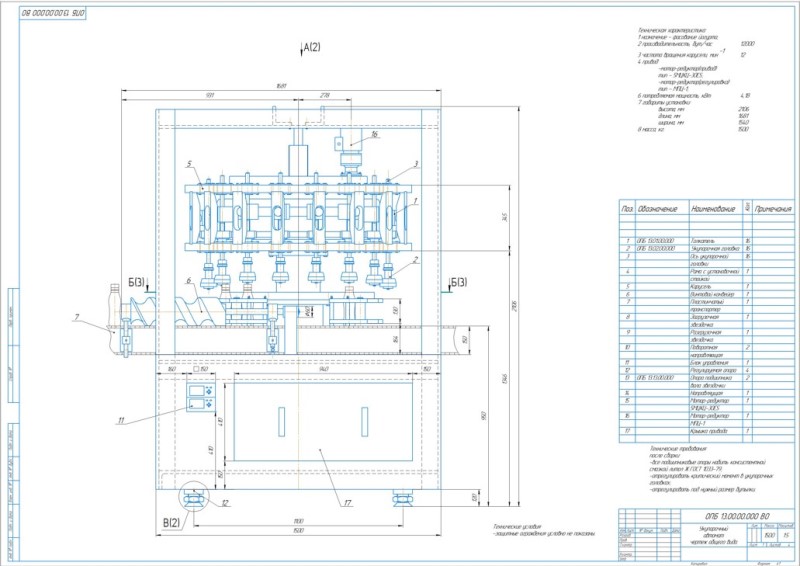Screen dimensions: 800x566
Task: Click leader callout 7 by the left conveyor
Action: coord(77,317)
